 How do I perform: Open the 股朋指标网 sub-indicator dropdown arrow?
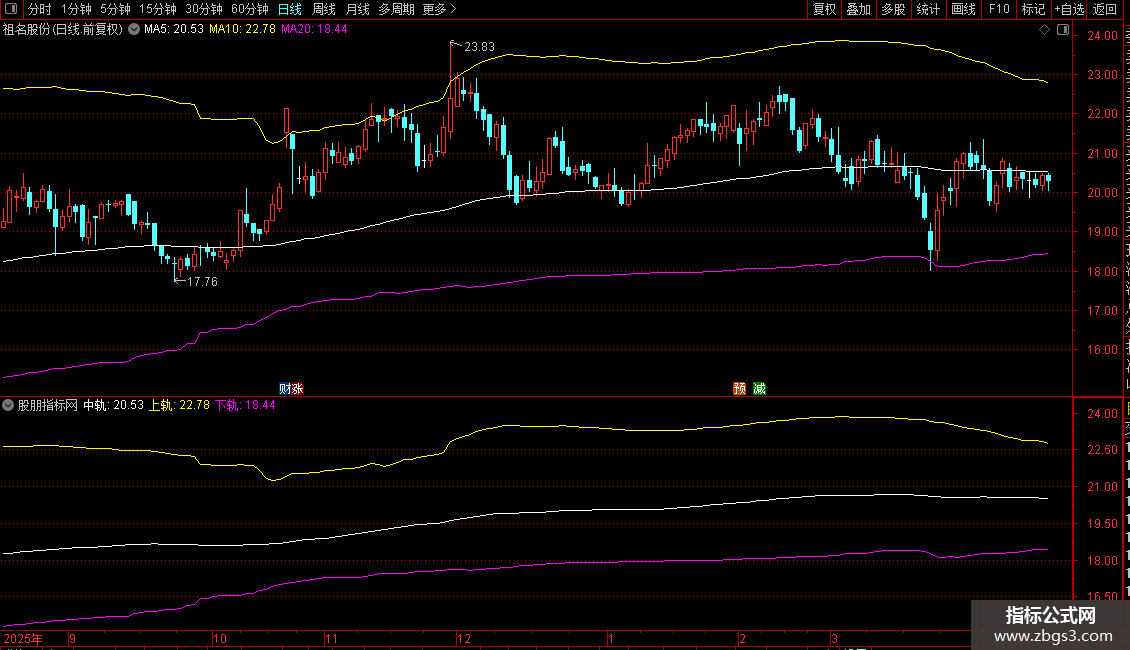click(8, 405)
